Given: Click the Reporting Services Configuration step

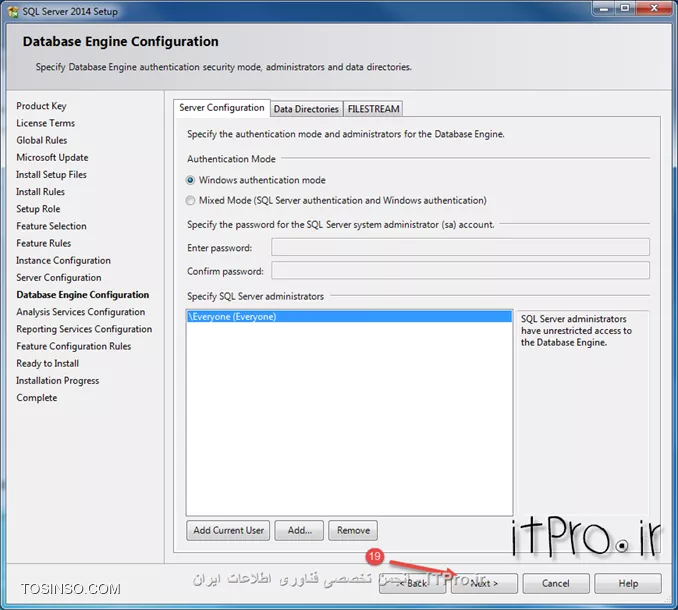Looking at the screenshot, I should [84, 329].
